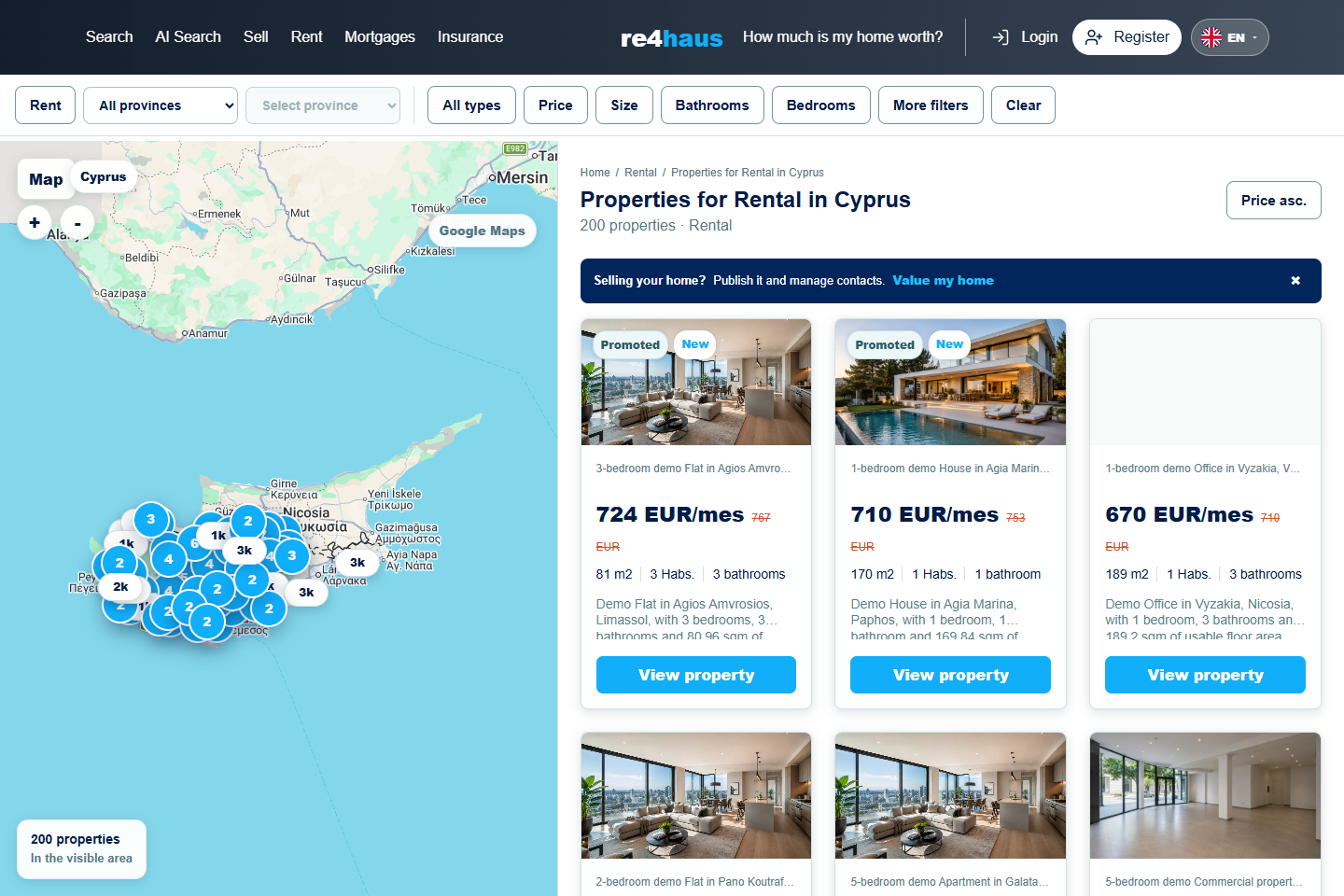Image resolution: width=1344 pixels, height=896 pixels.
Task: Open the Sell menu item
Action: [x=256, y=37]
